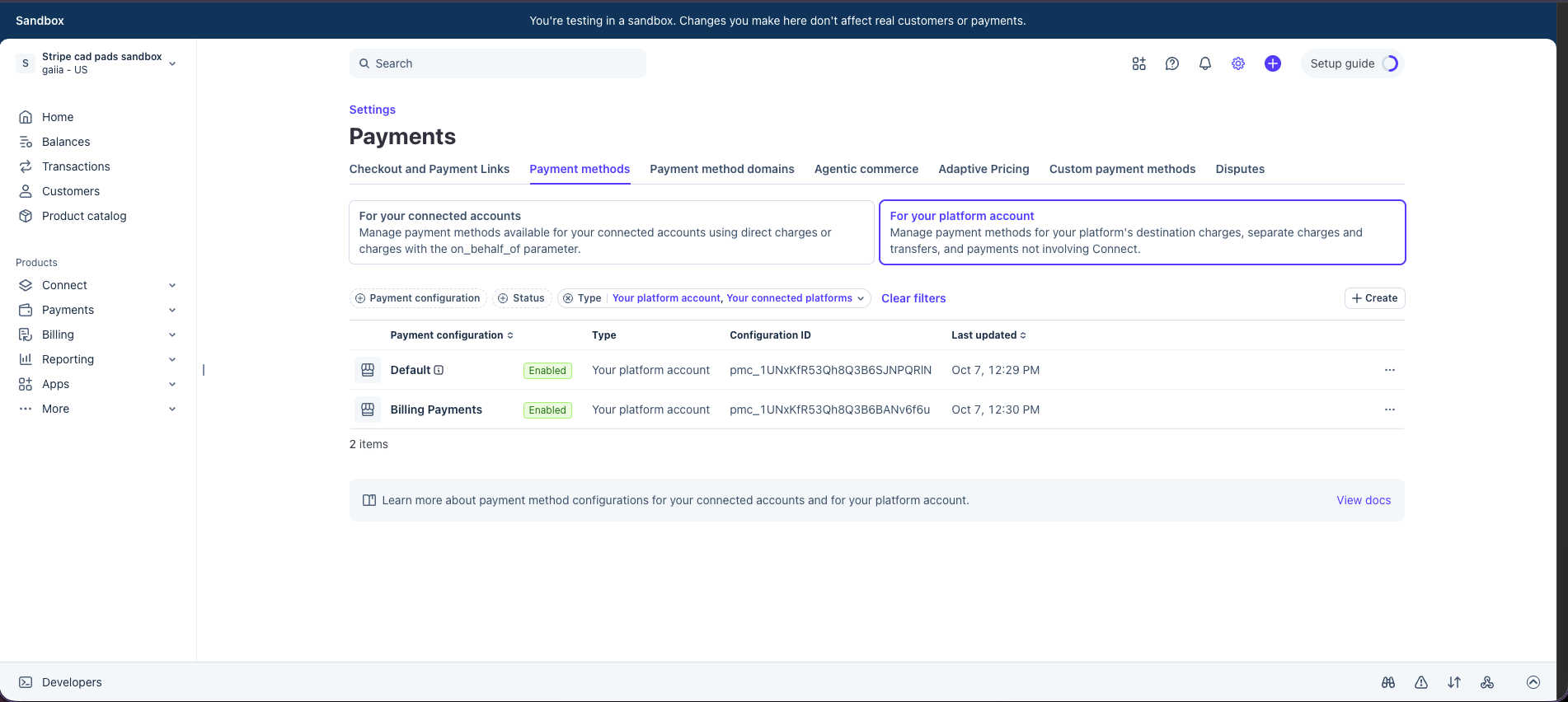The width and height of the screenshot is (1568, 702).
Task: Click the purple plus create icon
Action: (1272, 63)
